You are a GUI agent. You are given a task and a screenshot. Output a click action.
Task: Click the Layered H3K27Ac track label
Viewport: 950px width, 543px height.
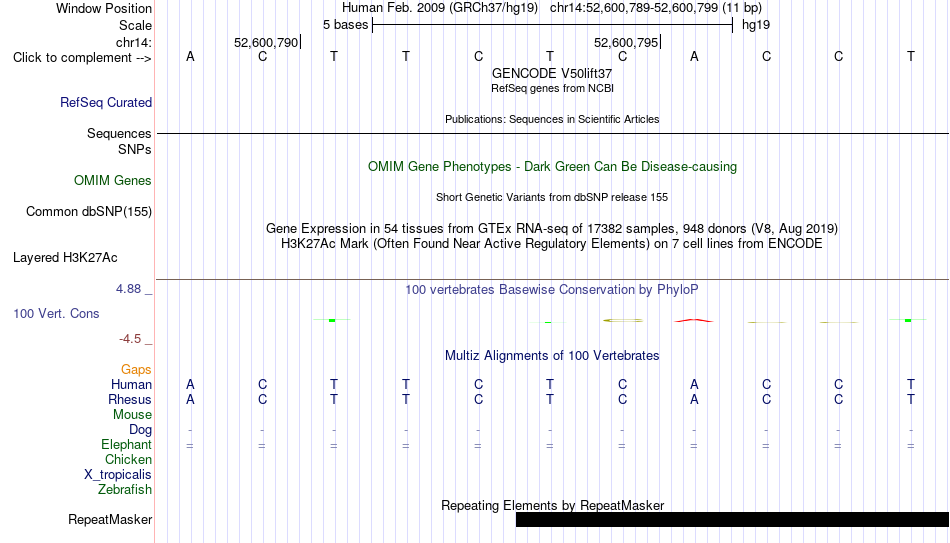pos(65,258)
